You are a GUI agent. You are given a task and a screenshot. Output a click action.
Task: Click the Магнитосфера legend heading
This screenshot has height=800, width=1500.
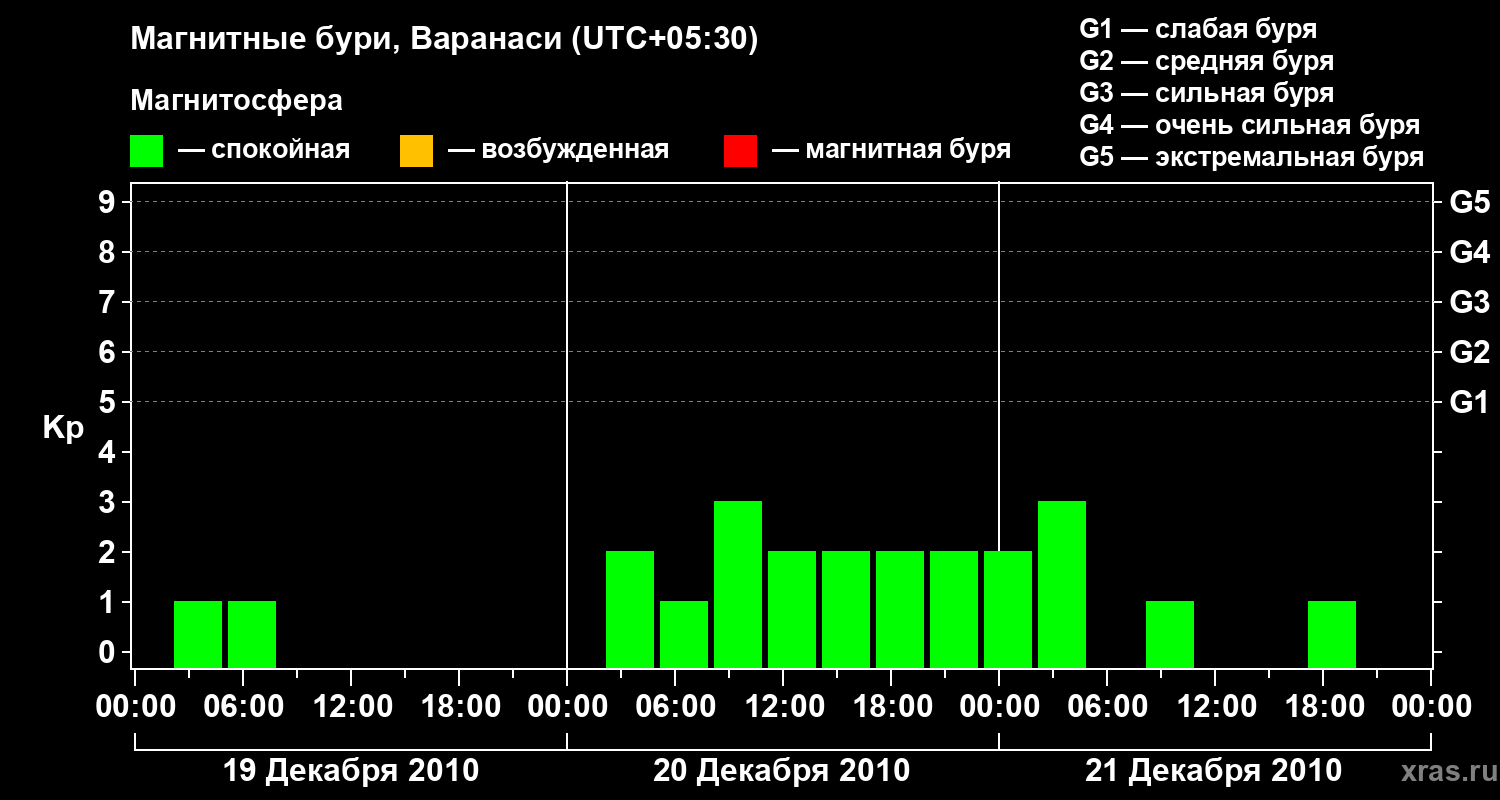point(236,101)
